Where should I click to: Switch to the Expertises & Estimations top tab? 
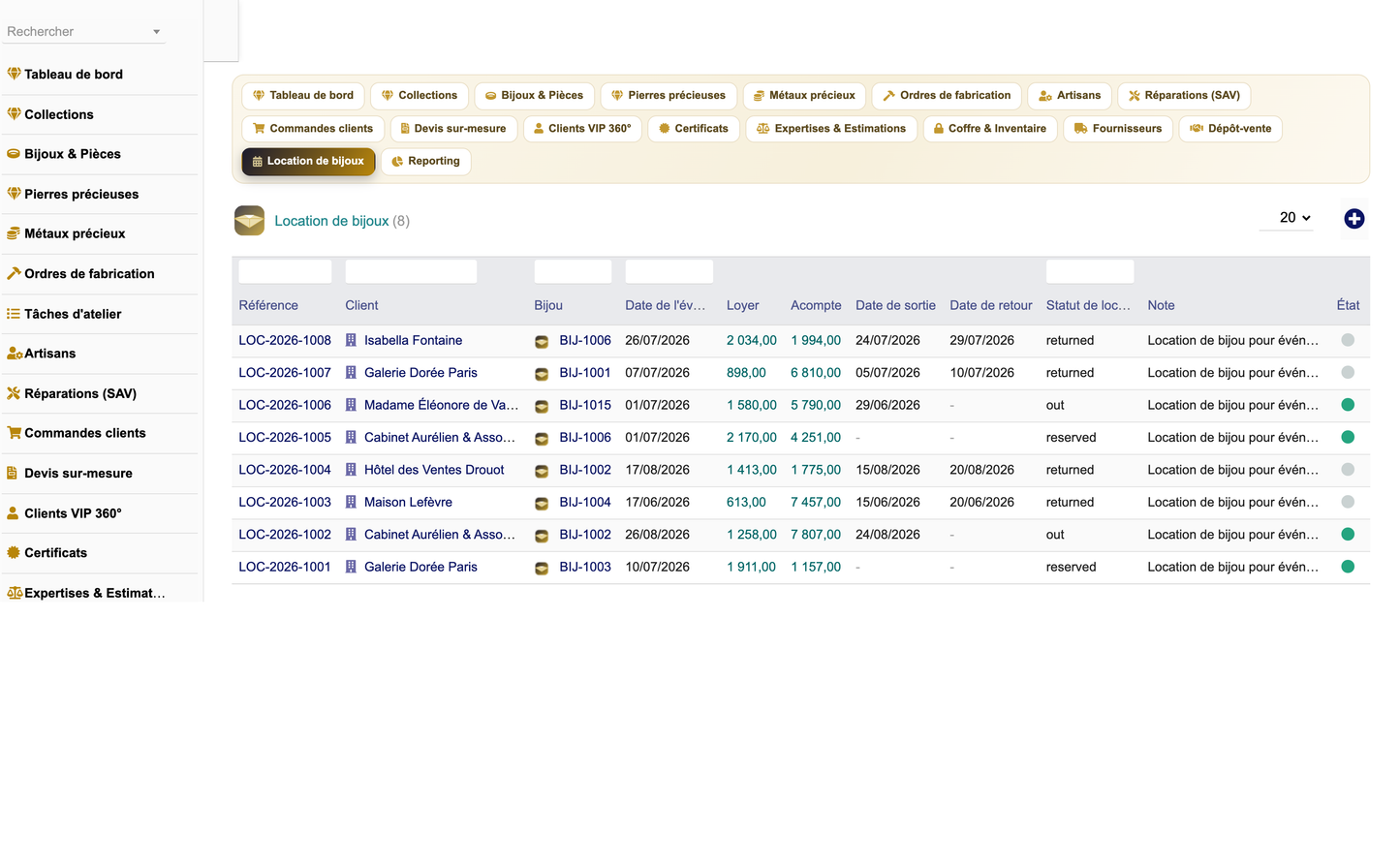point(831,129)
